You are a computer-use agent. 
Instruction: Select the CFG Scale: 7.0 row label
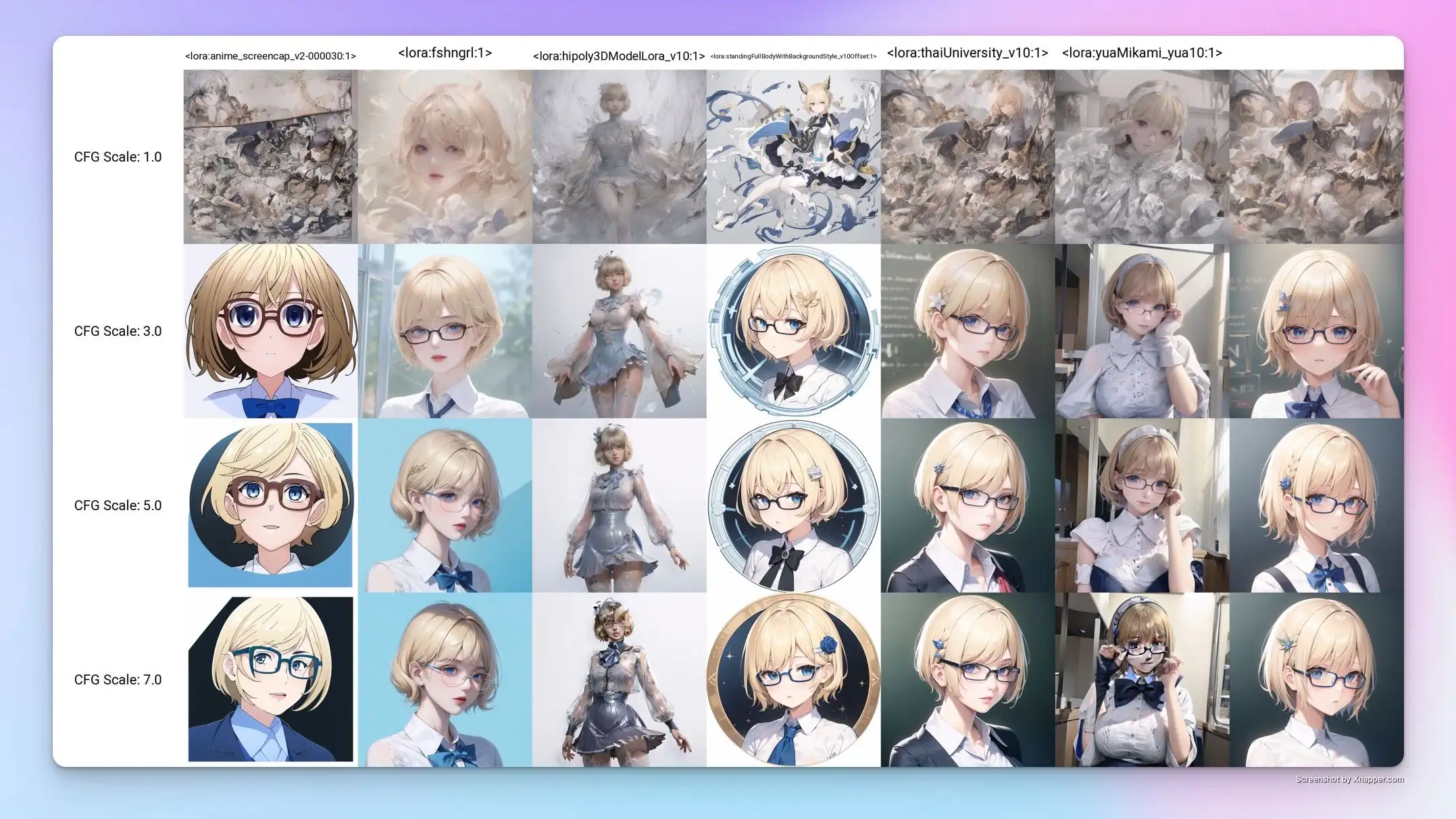point(118,680)
